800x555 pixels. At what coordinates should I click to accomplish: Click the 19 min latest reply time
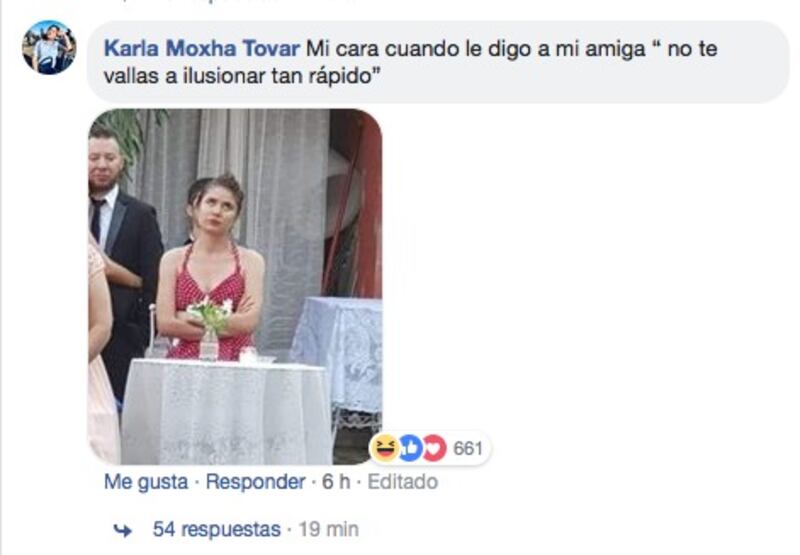329,529
